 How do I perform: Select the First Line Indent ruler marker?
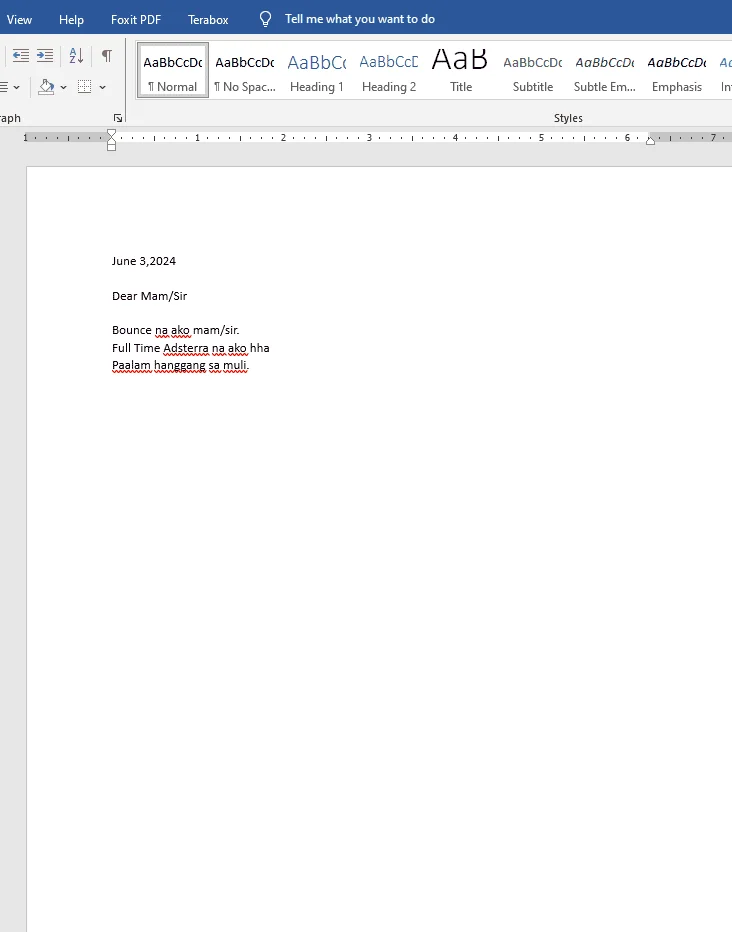[111, 133]
